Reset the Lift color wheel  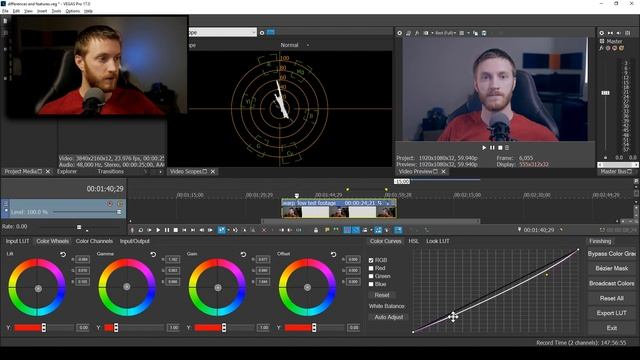tap(63, 254)
